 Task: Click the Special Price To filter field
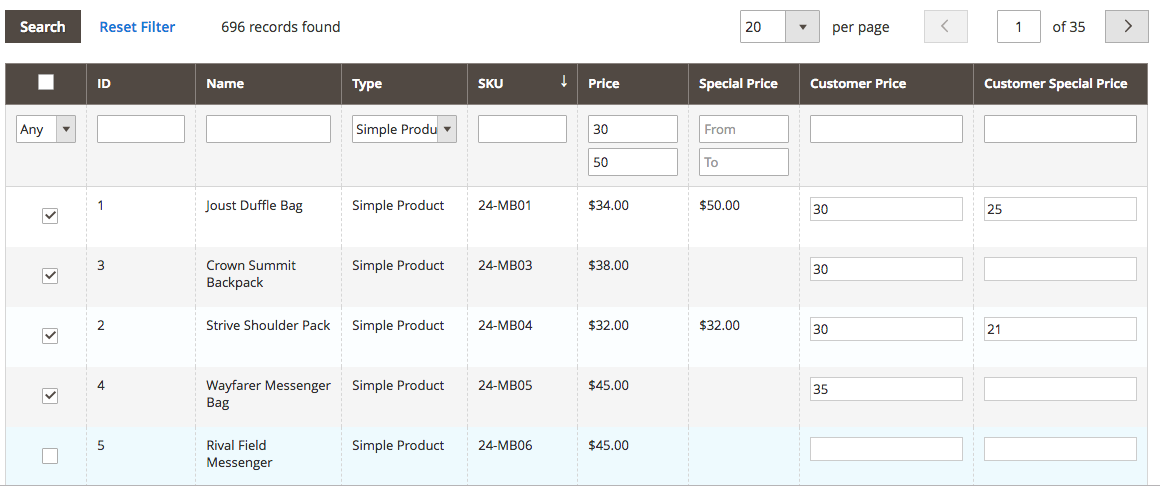[x=743, y=162]
